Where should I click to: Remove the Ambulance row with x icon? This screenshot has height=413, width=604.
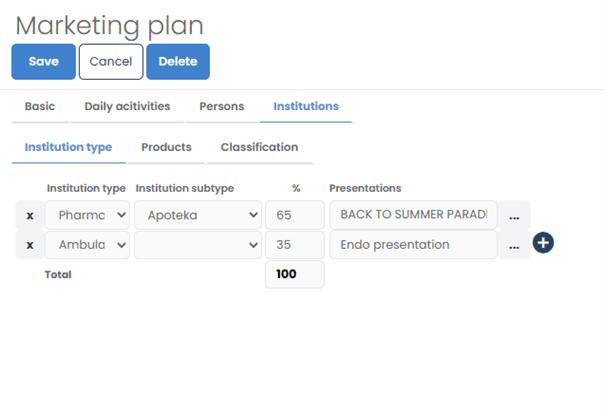[29, 245]
